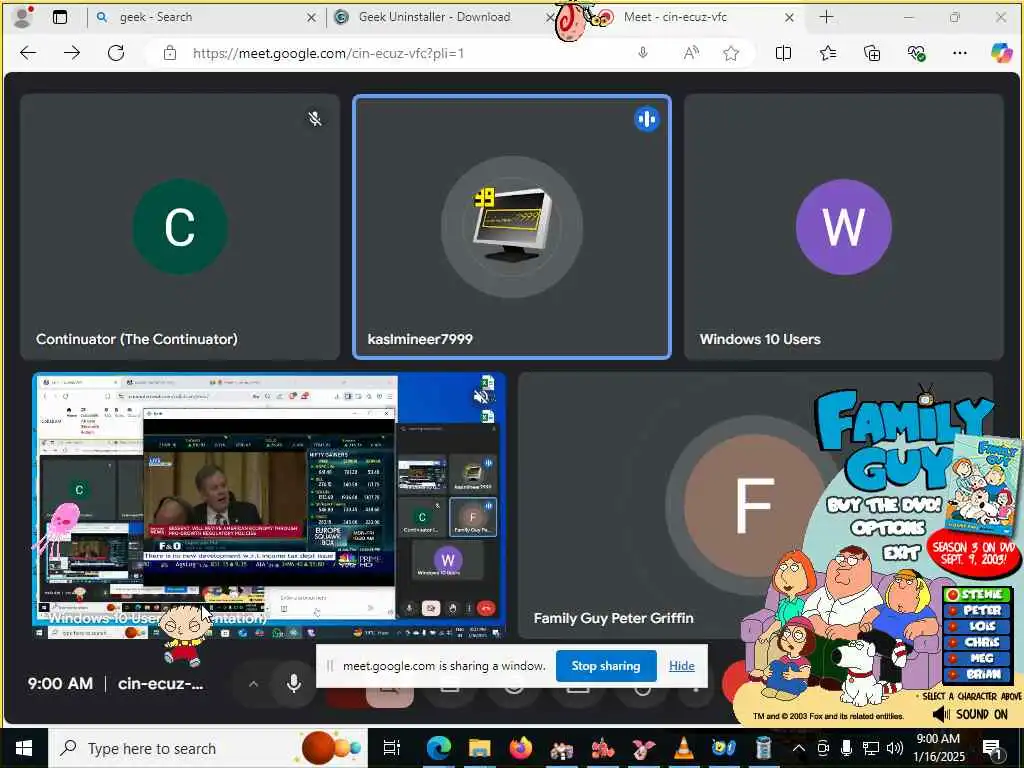
Task: View site information lock icon
Action: click(170, 53)
